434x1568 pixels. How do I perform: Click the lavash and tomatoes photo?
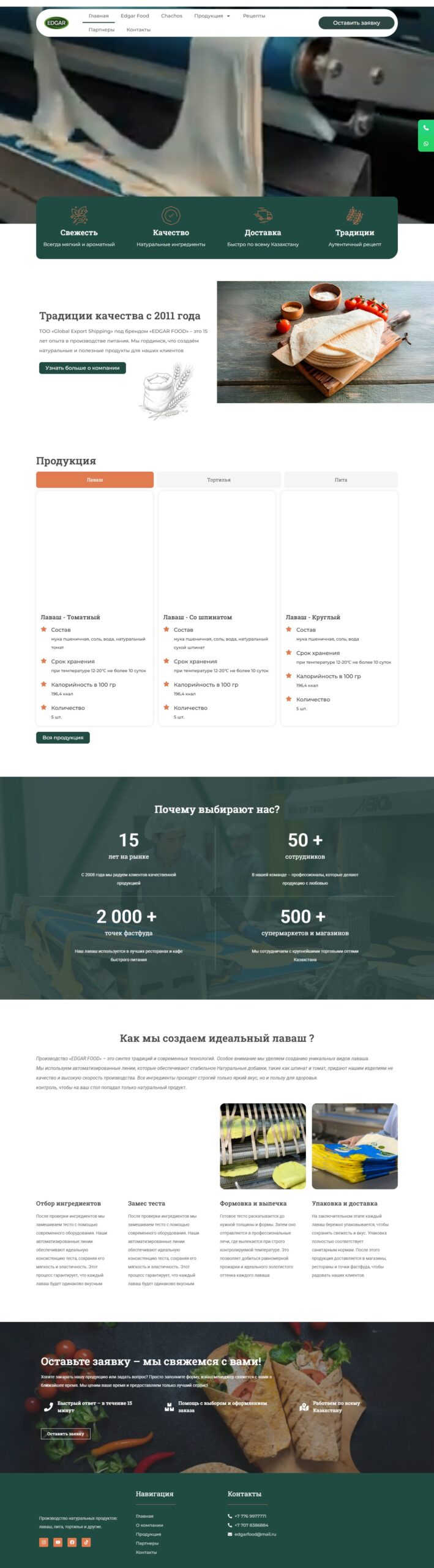pos(325,342)
